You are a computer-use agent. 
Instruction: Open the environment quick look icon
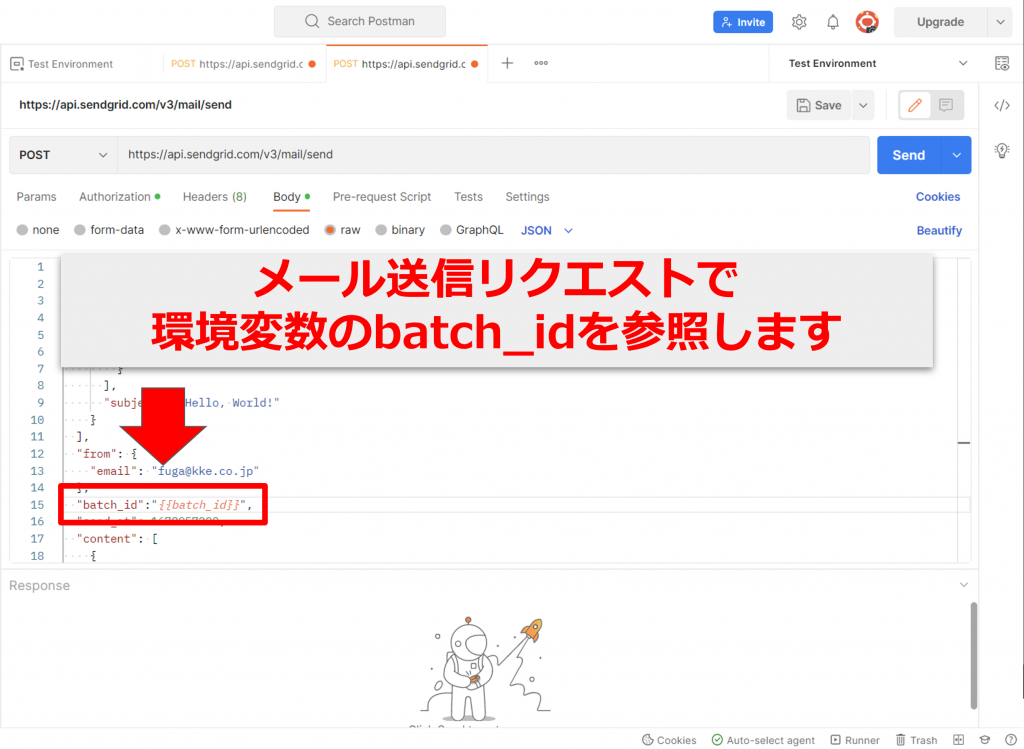(1003, 62)
